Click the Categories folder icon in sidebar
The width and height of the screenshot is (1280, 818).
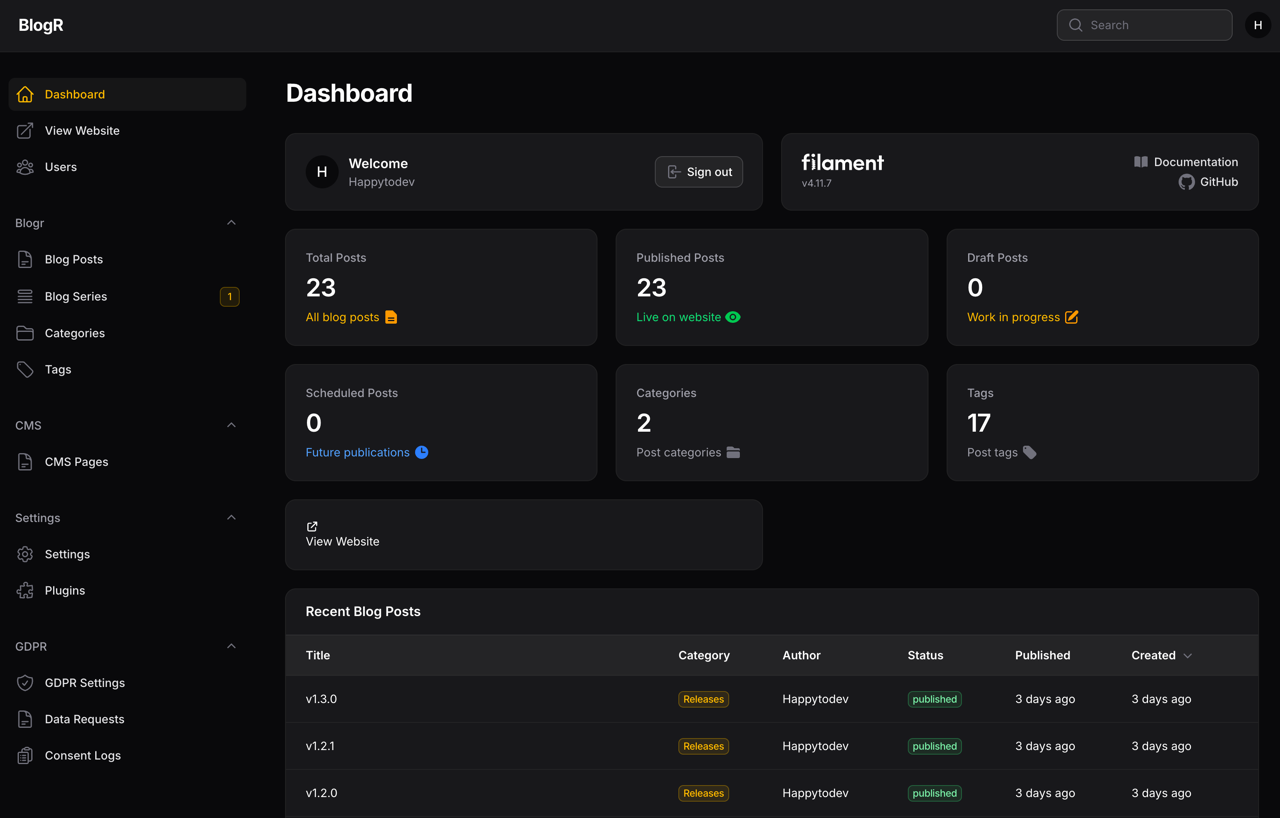pyautogui.click(x=25, y=333)
